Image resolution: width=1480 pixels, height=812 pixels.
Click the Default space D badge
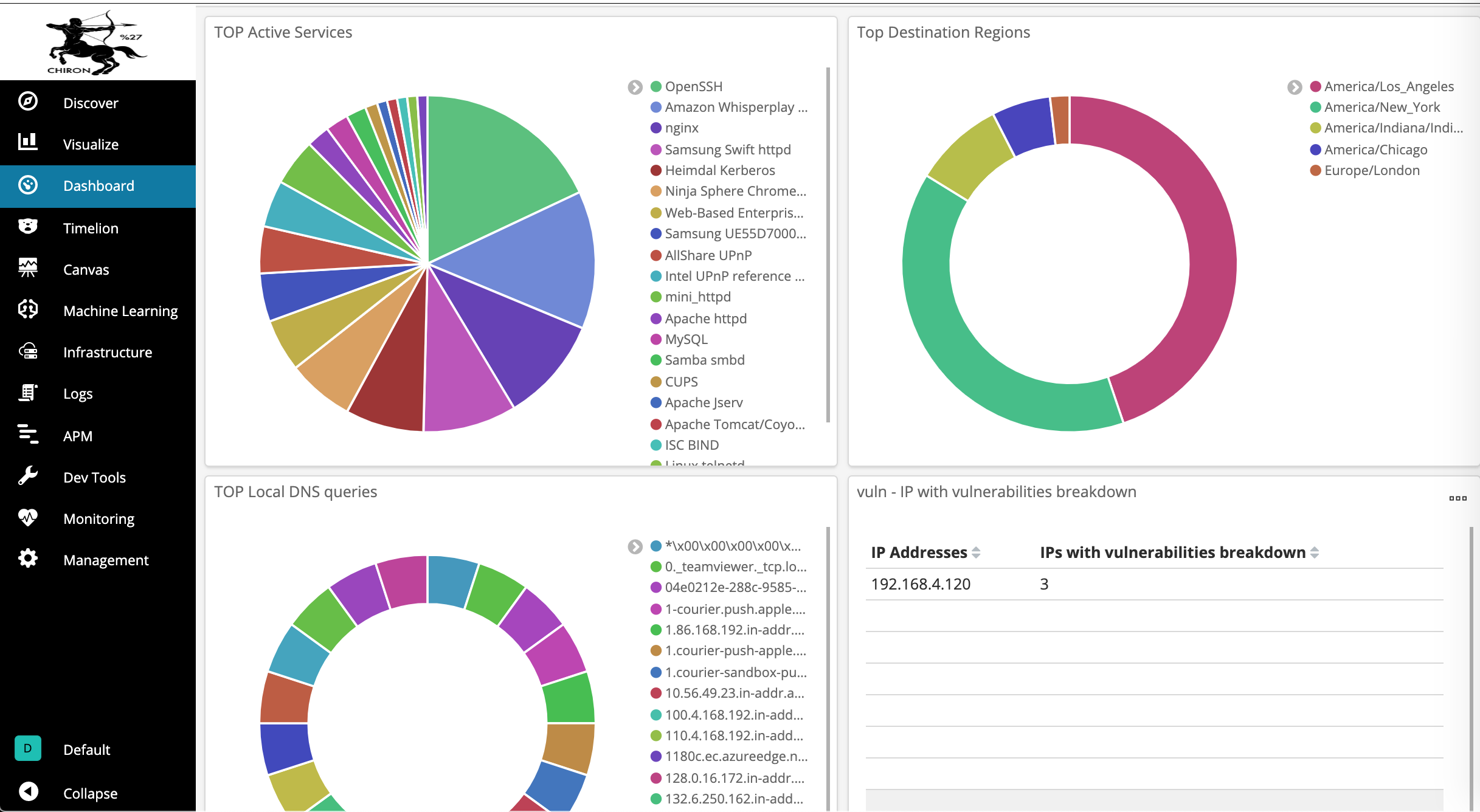pyautogui.click(x=28, y=748)
